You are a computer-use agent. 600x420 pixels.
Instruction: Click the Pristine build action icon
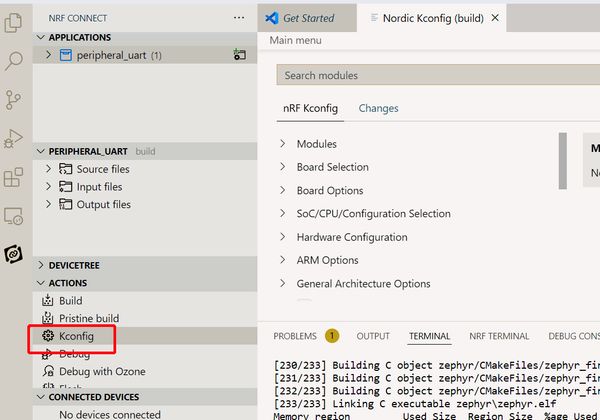tap(47, 318)
